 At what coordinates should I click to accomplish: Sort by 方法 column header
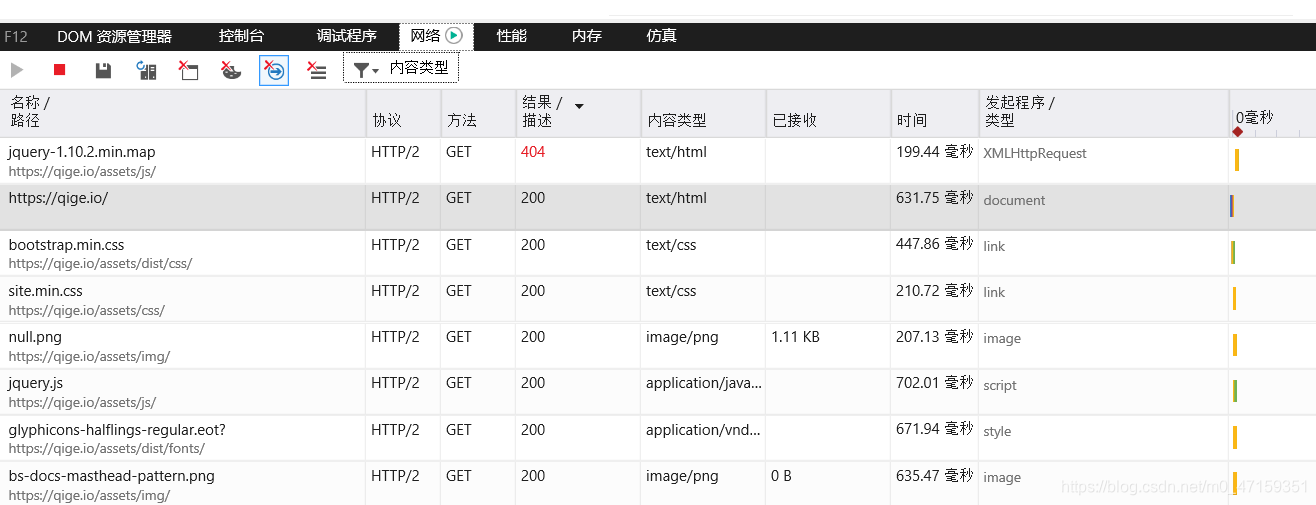tap(478, 112)
